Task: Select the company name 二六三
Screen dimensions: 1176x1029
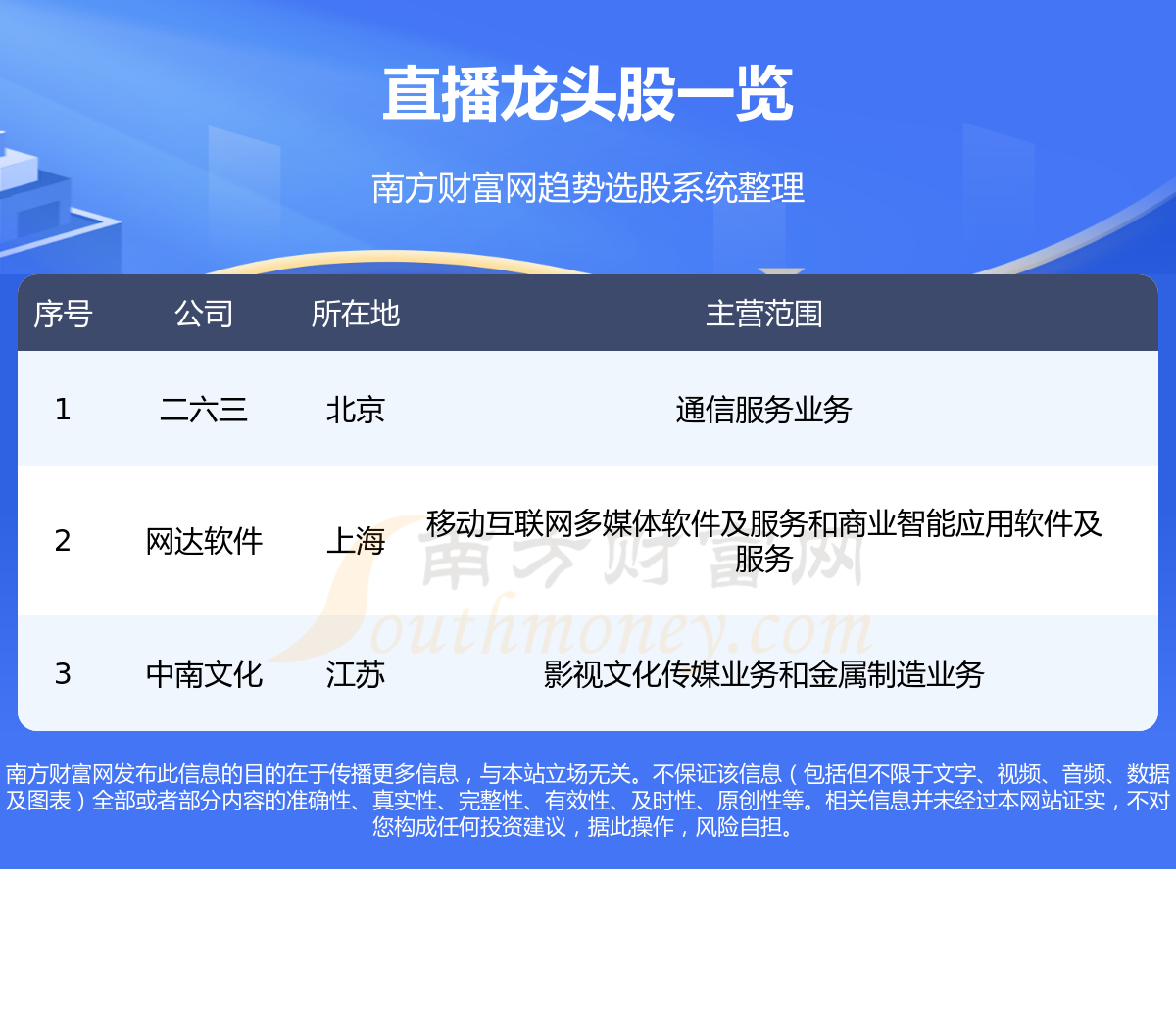Action: pos(204,410)
